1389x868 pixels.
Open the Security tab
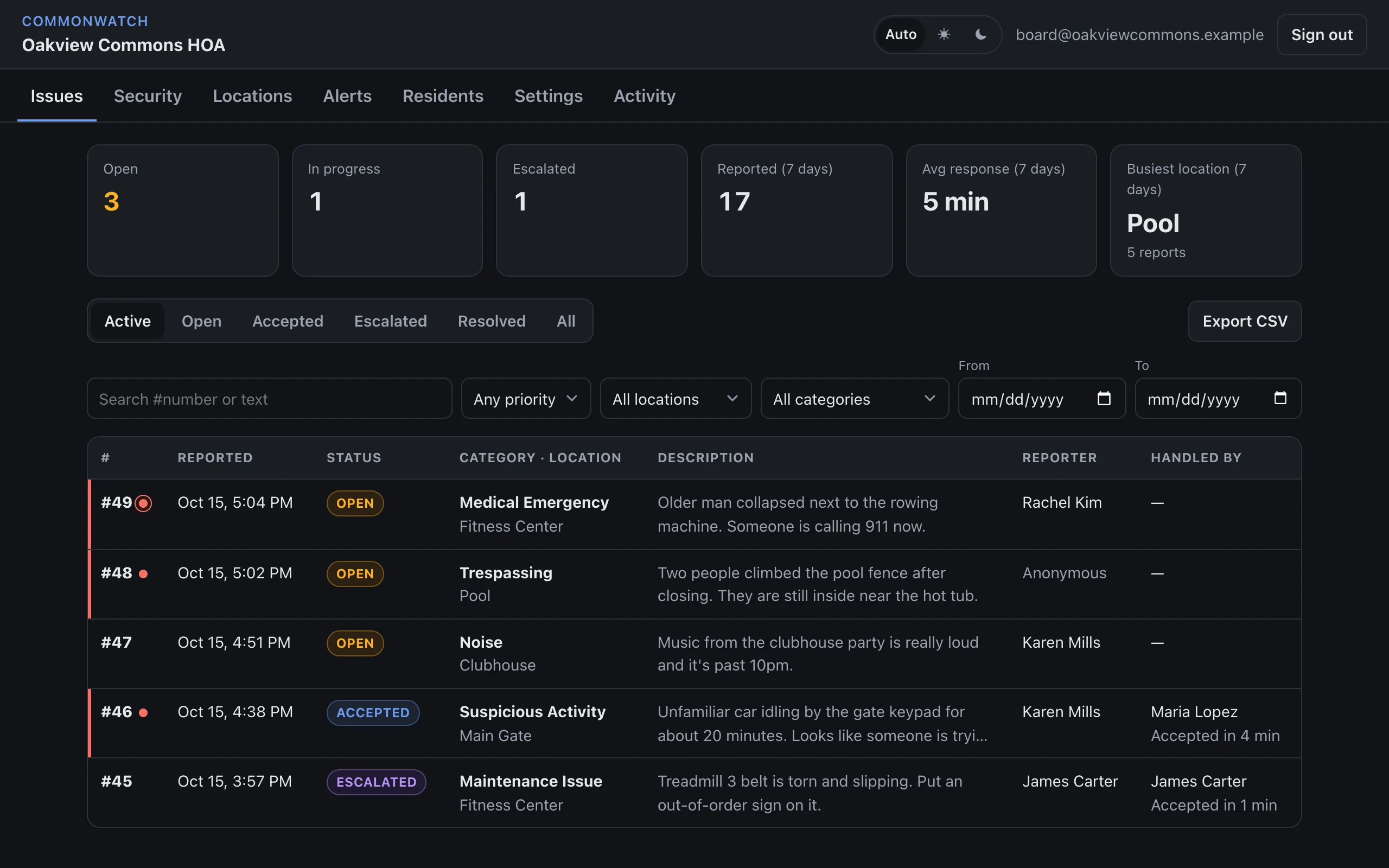[148, 96]
